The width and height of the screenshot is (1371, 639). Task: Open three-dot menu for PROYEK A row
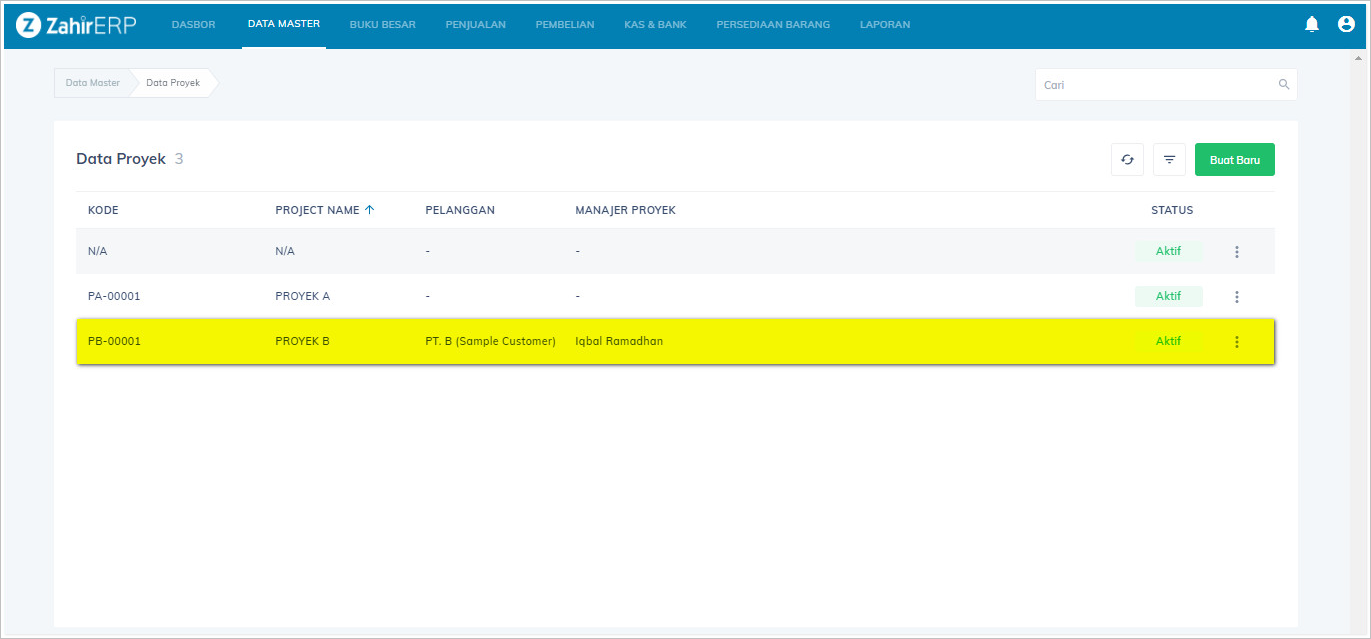1237,297
